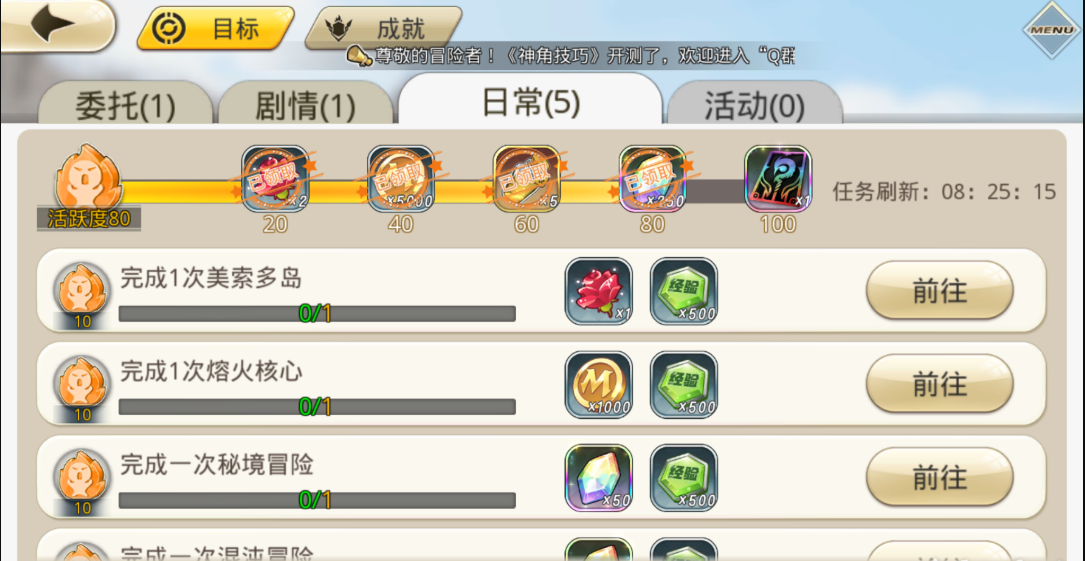1085x561 pixels.
Task: Tap the gold M coin x1000 reward
Action: point(599,385)
